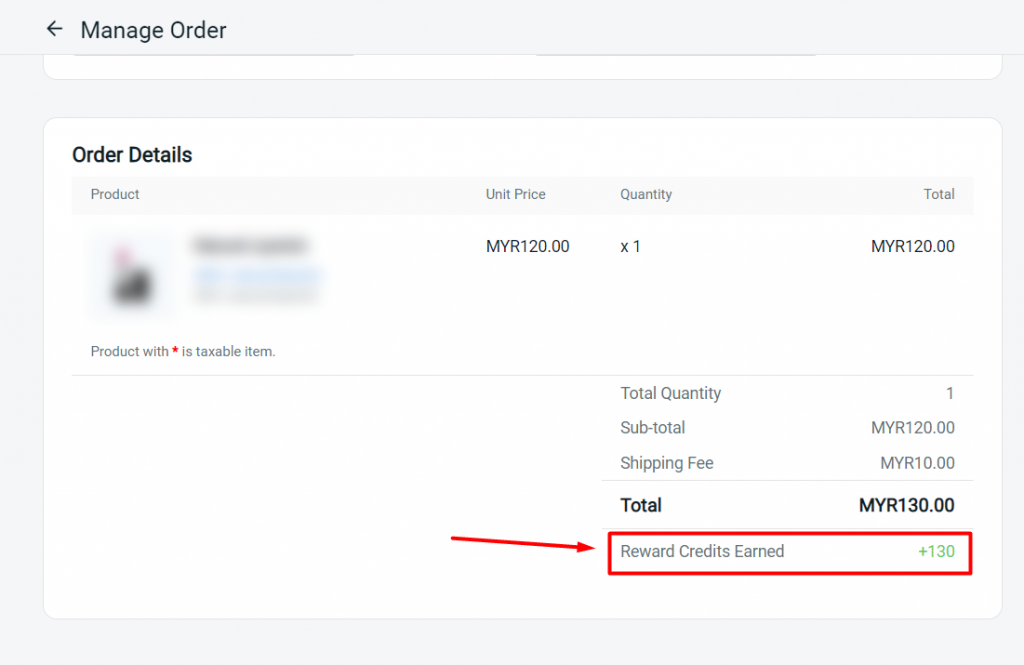Select the MYR120.00 unit price value
Image resolution: width=1024 pixels, height=665 pixels.
pyautogui.click(x=528, y=246)
